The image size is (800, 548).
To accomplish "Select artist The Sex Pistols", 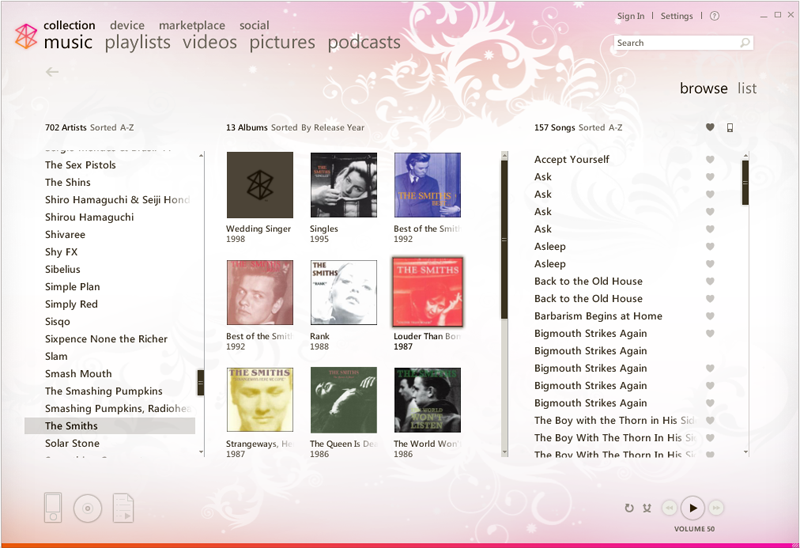I will 80,165.
